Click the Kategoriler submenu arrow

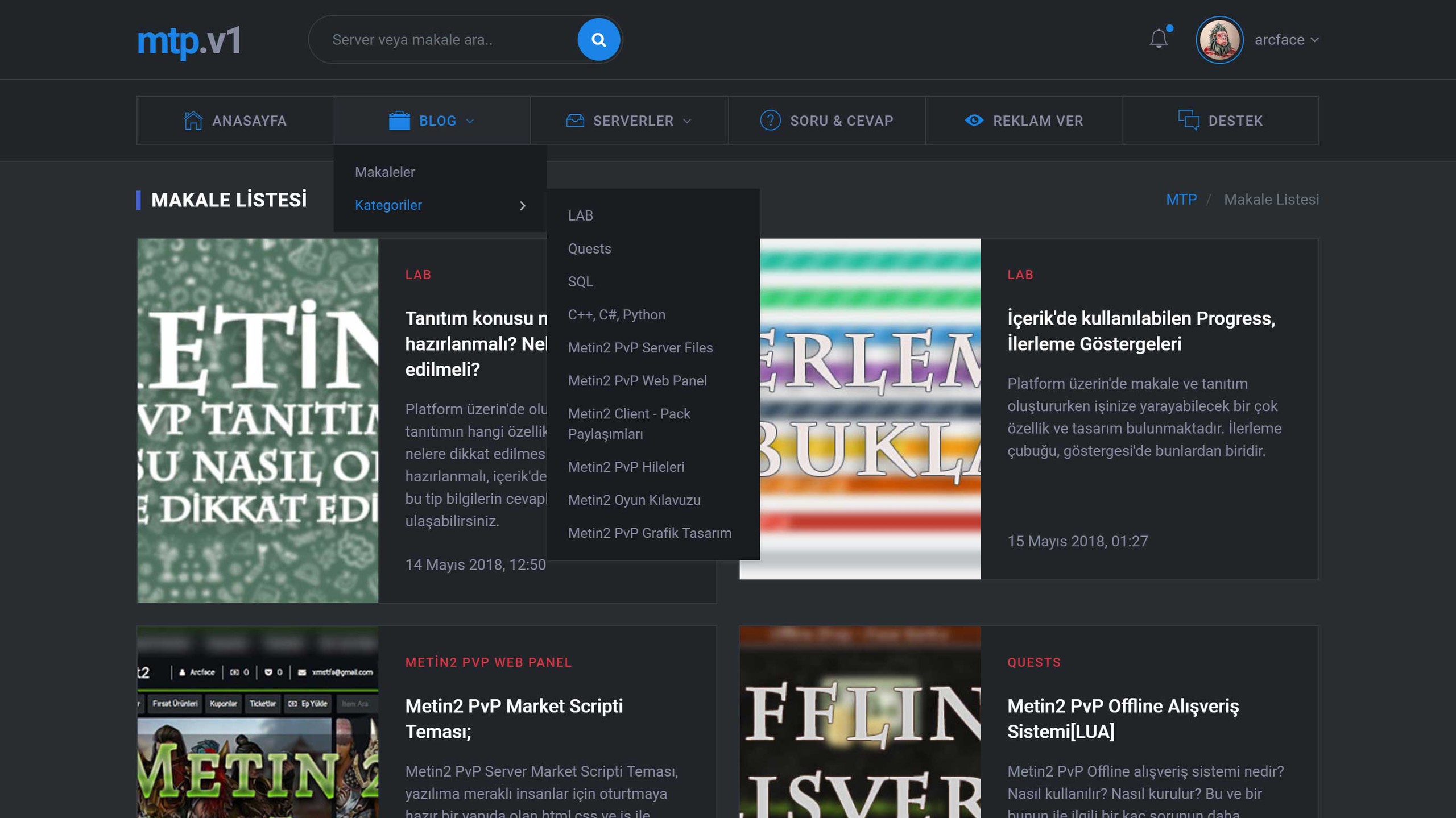tap(523, 206)
